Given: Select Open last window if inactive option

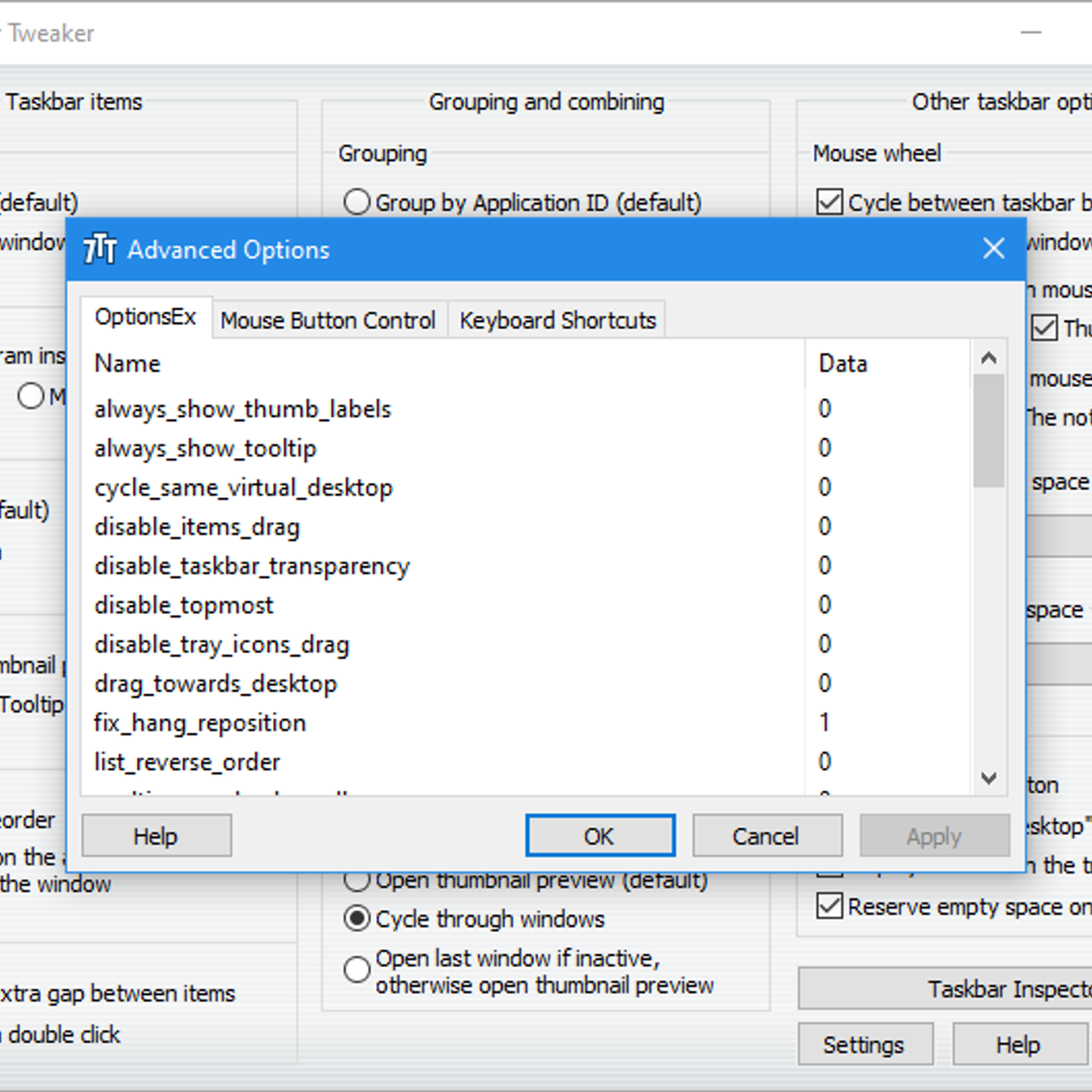Looking at the screenshot, I should point(356,970).
